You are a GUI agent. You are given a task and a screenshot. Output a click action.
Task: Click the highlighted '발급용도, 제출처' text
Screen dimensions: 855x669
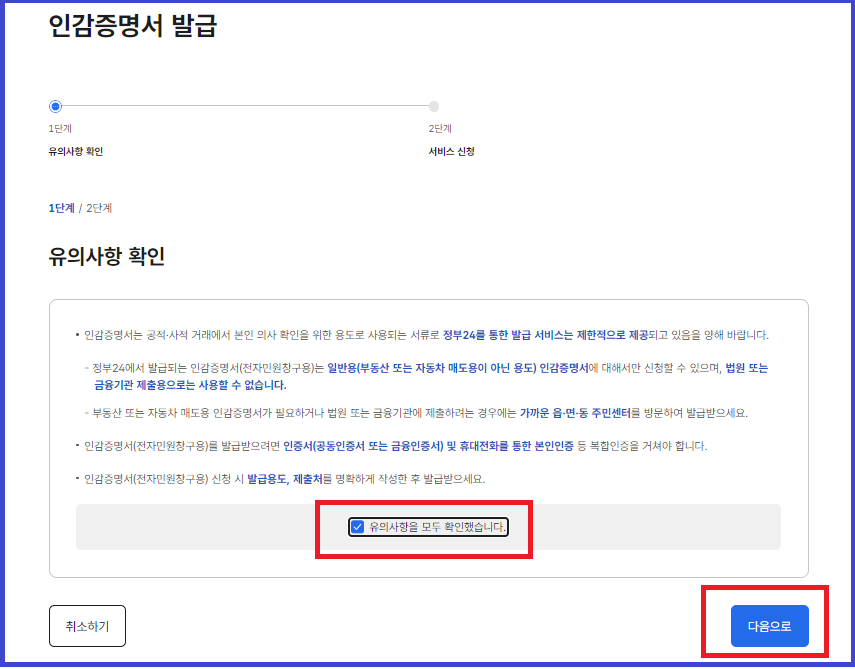pos(285,479)
